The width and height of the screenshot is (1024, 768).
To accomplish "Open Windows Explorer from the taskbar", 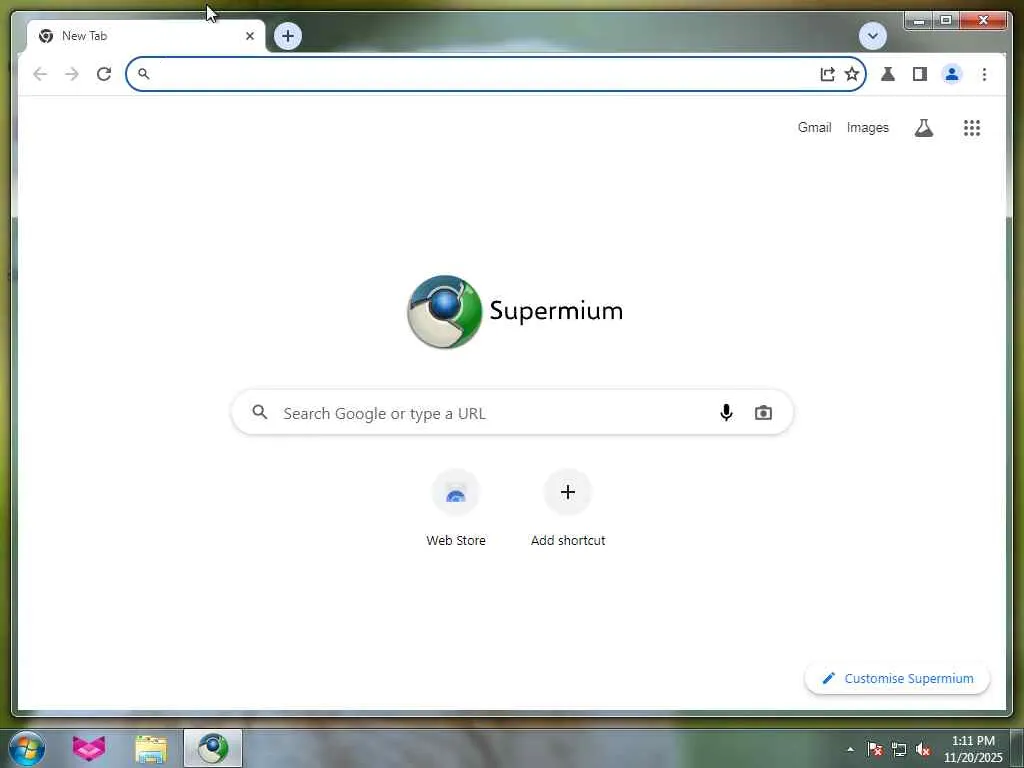I will 151,748.
